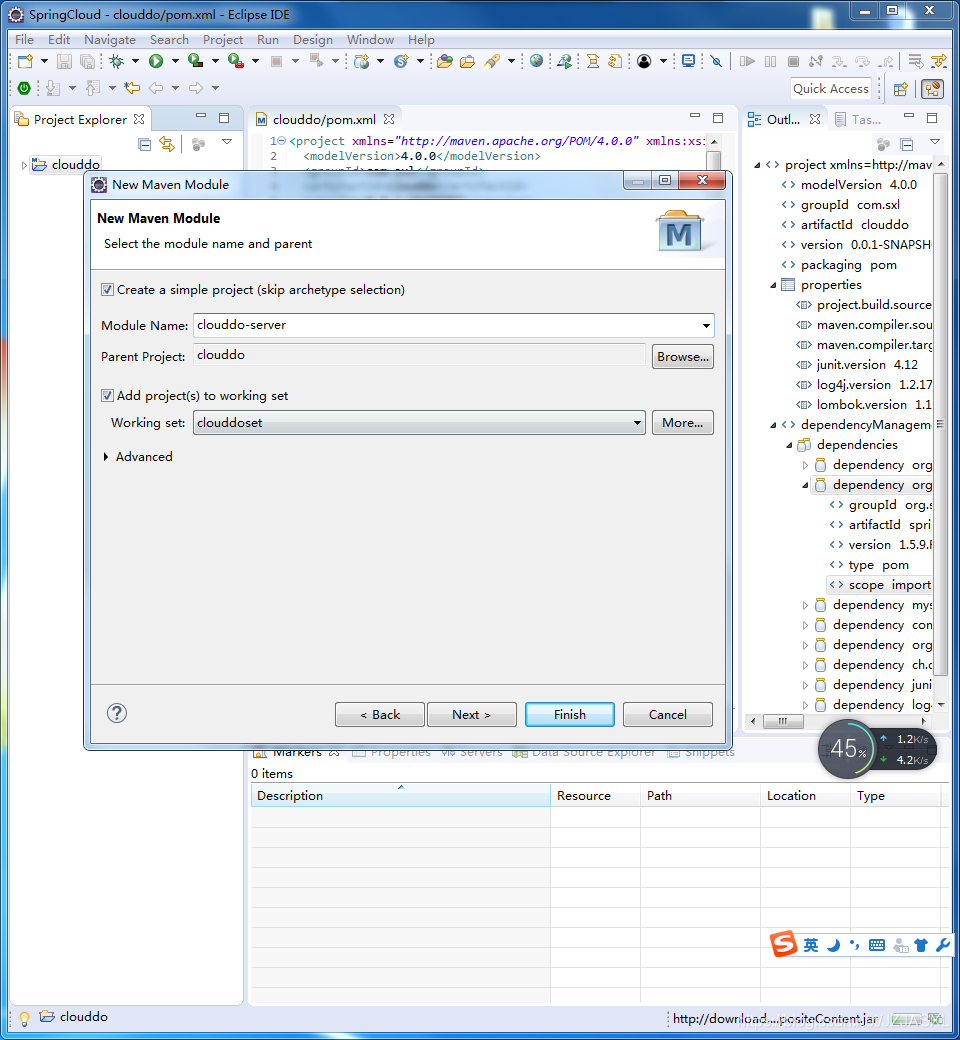The width and height of the screenshot is (960, 1040).
Task: Expand the dependency mys node in Outline
Action: point(805,606)
